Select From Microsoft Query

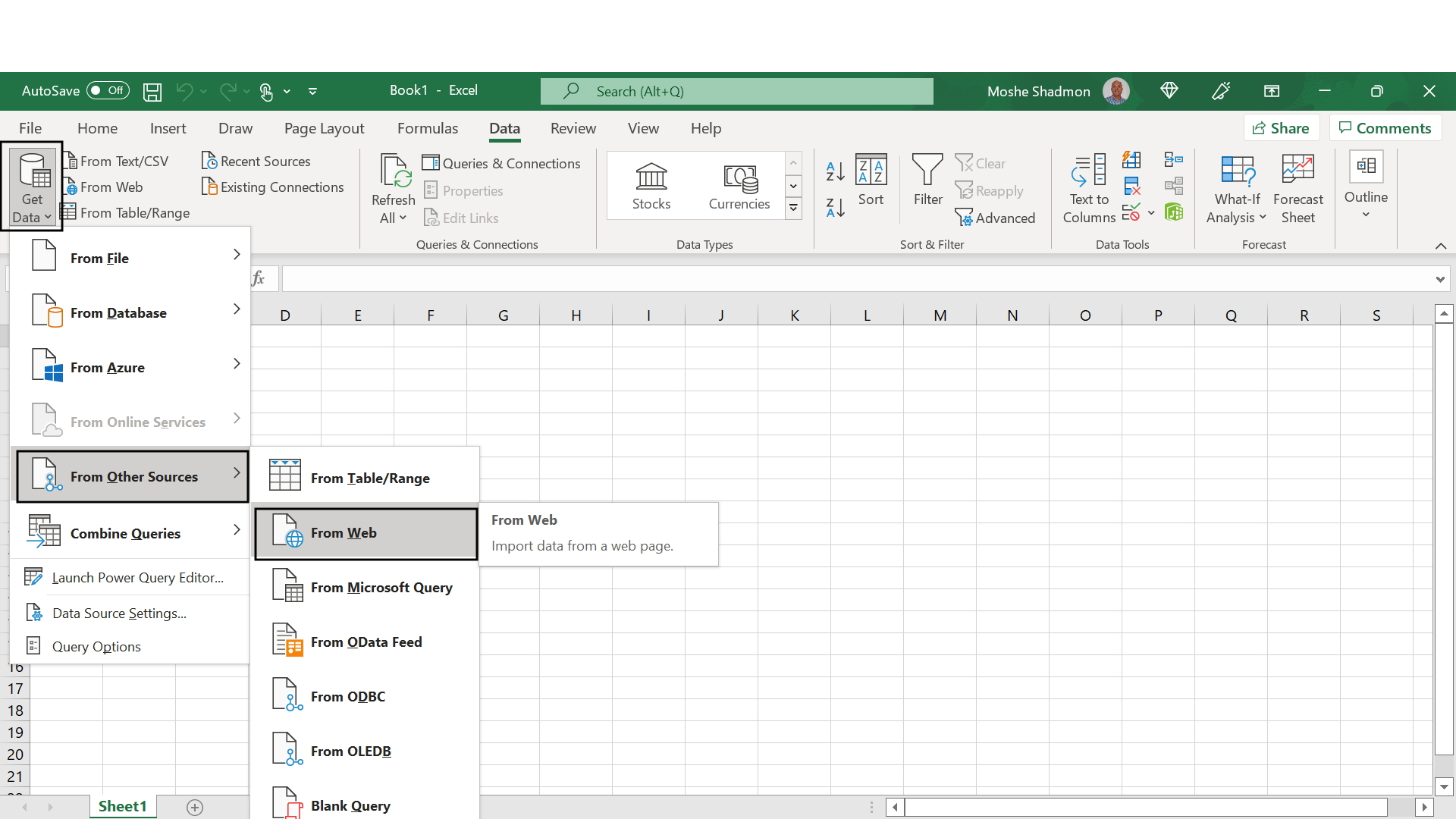[366, 588]
